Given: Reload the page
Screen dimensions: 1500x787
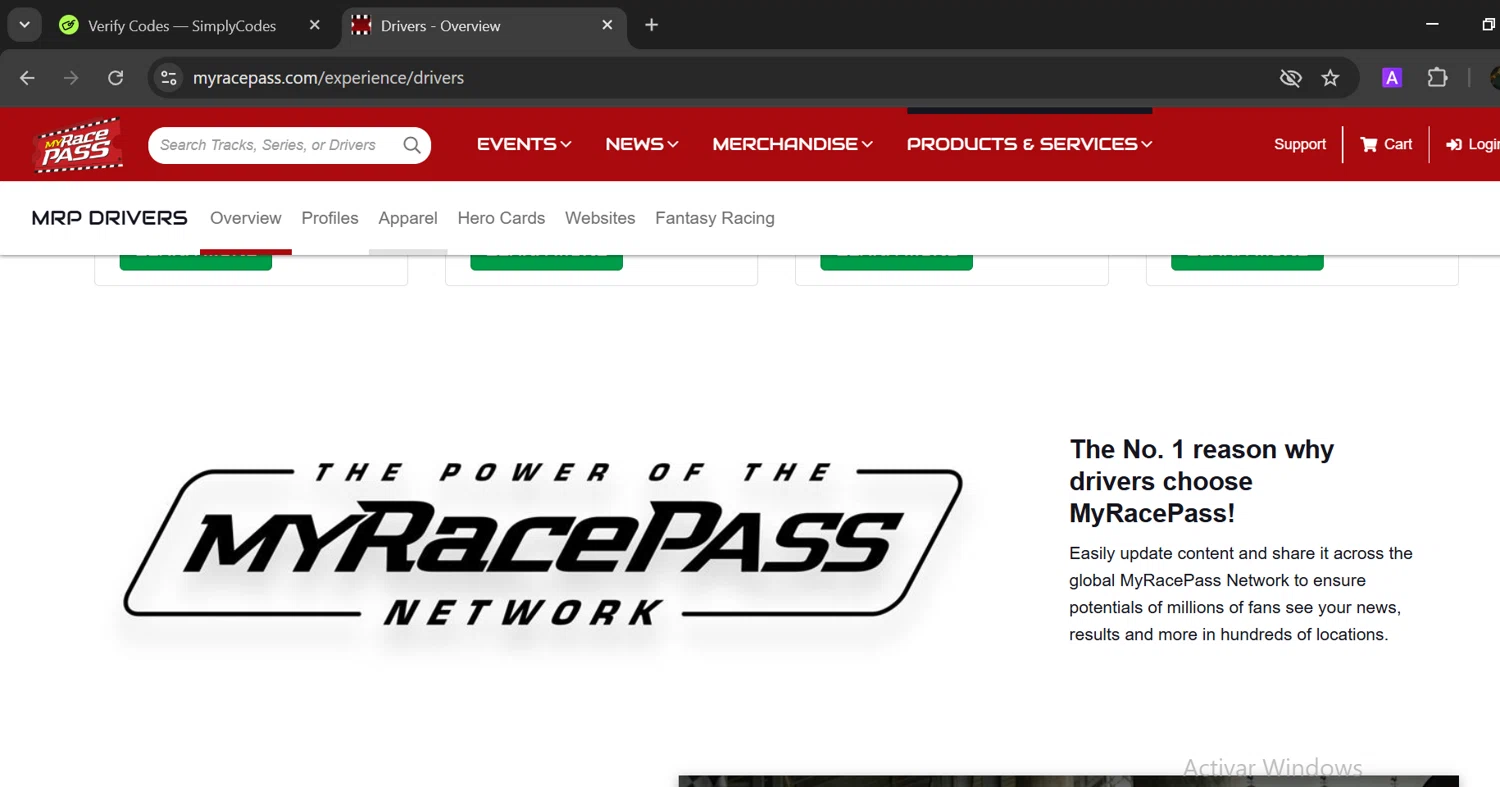Looking at the screenshot, I should (116, 78).
